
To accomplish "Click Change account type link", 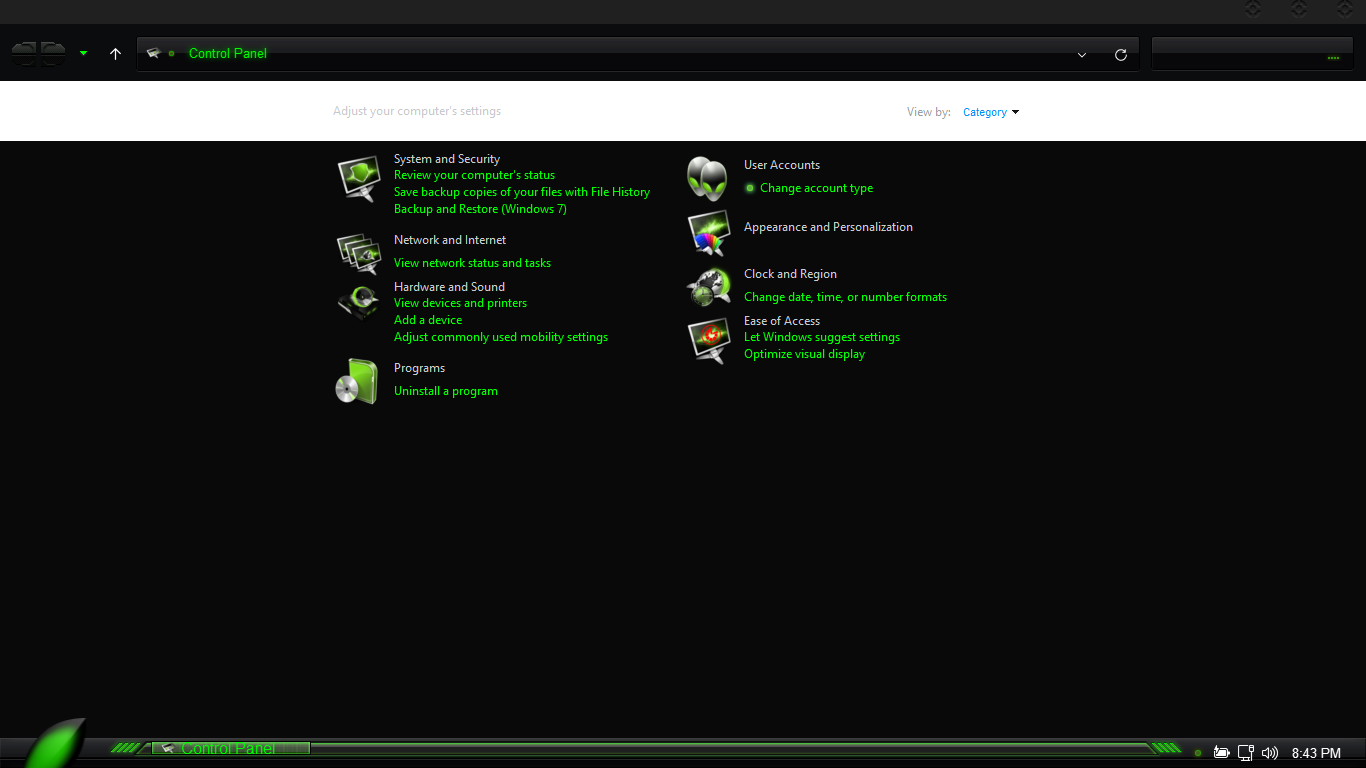I will point(816,188).
